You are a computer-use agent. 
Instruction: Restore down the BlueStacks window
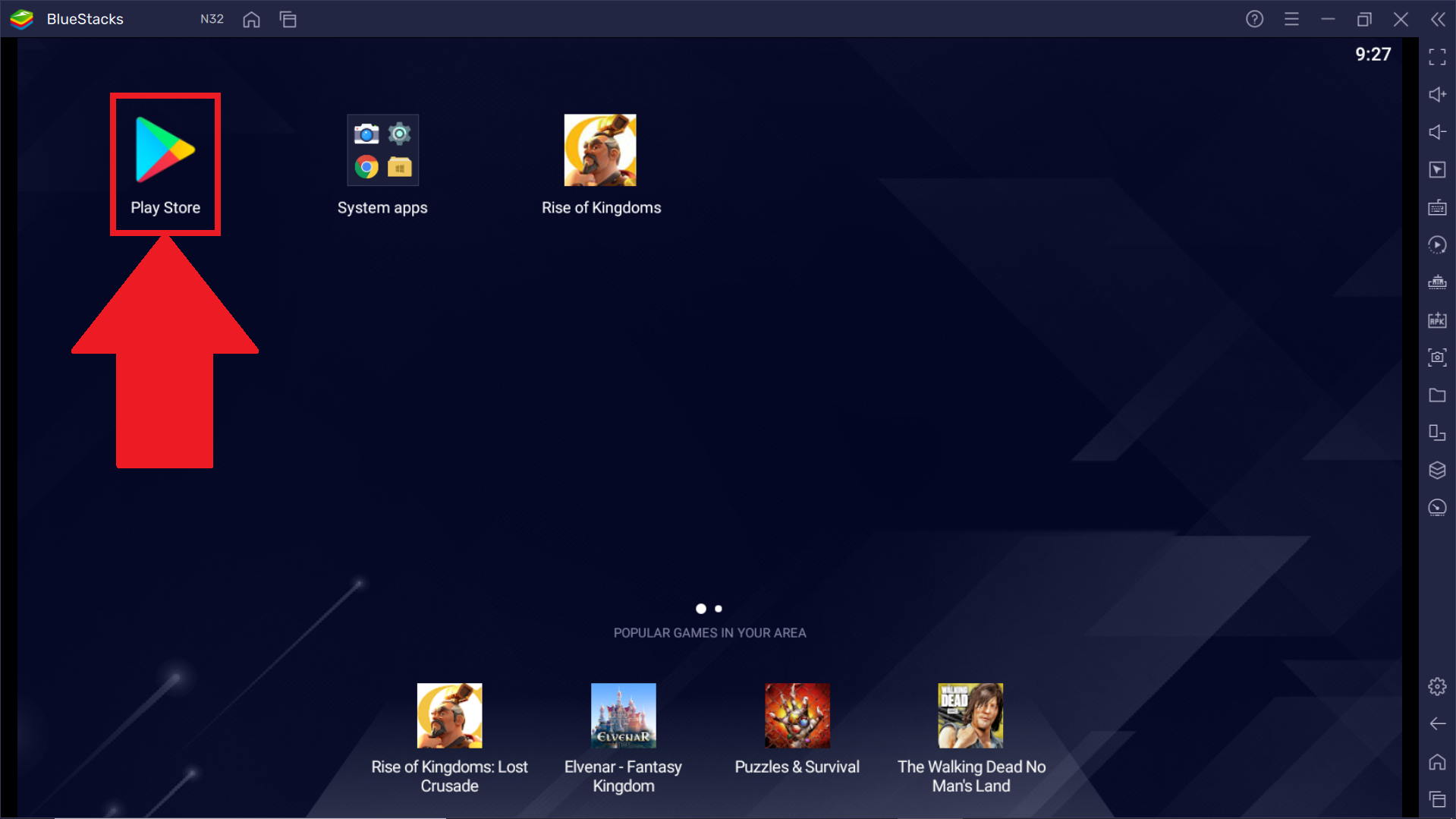coord(1364,19)
